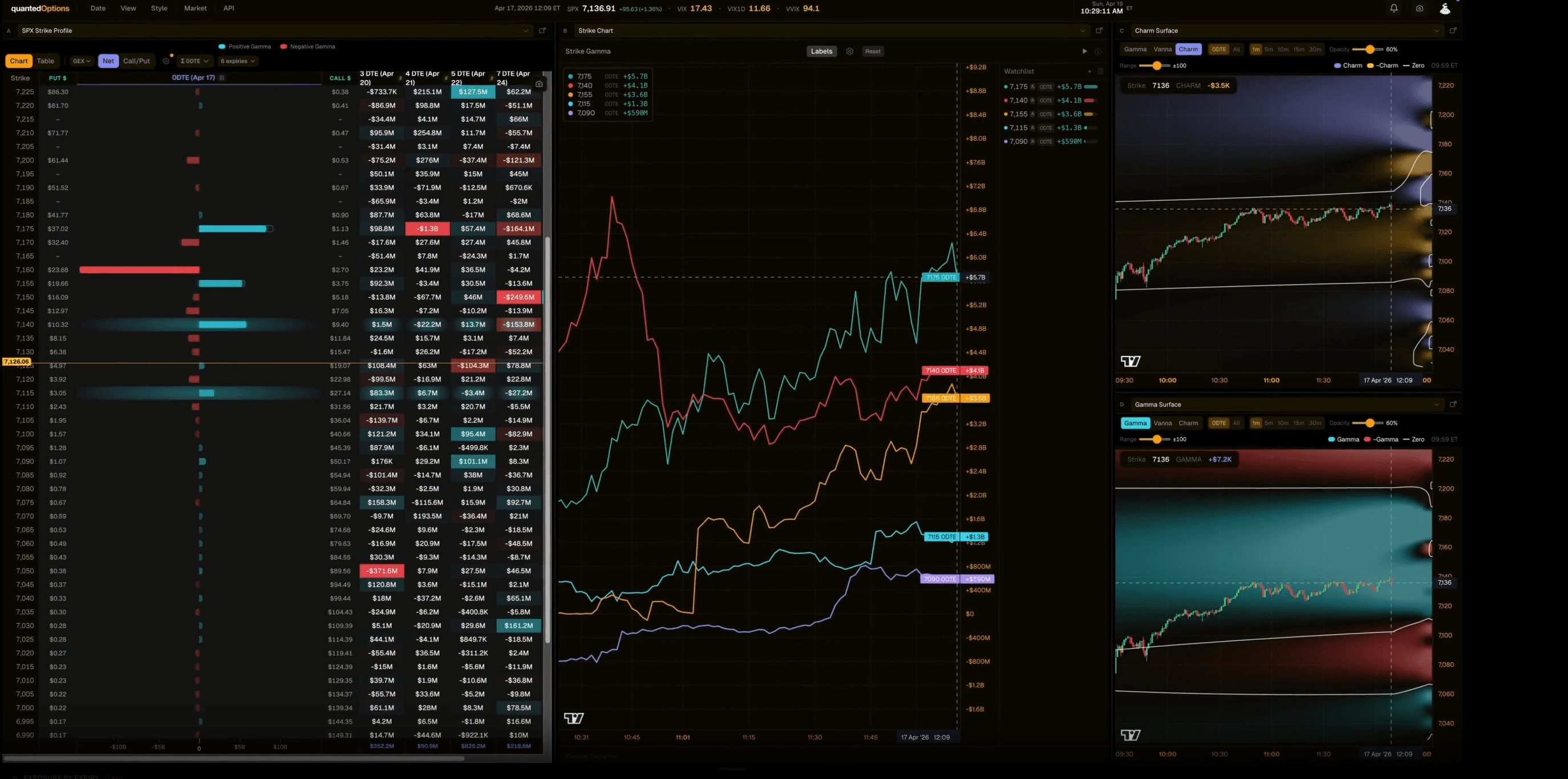Click the A badge on watchlist 7,140 row

[x=1032, y=100]
